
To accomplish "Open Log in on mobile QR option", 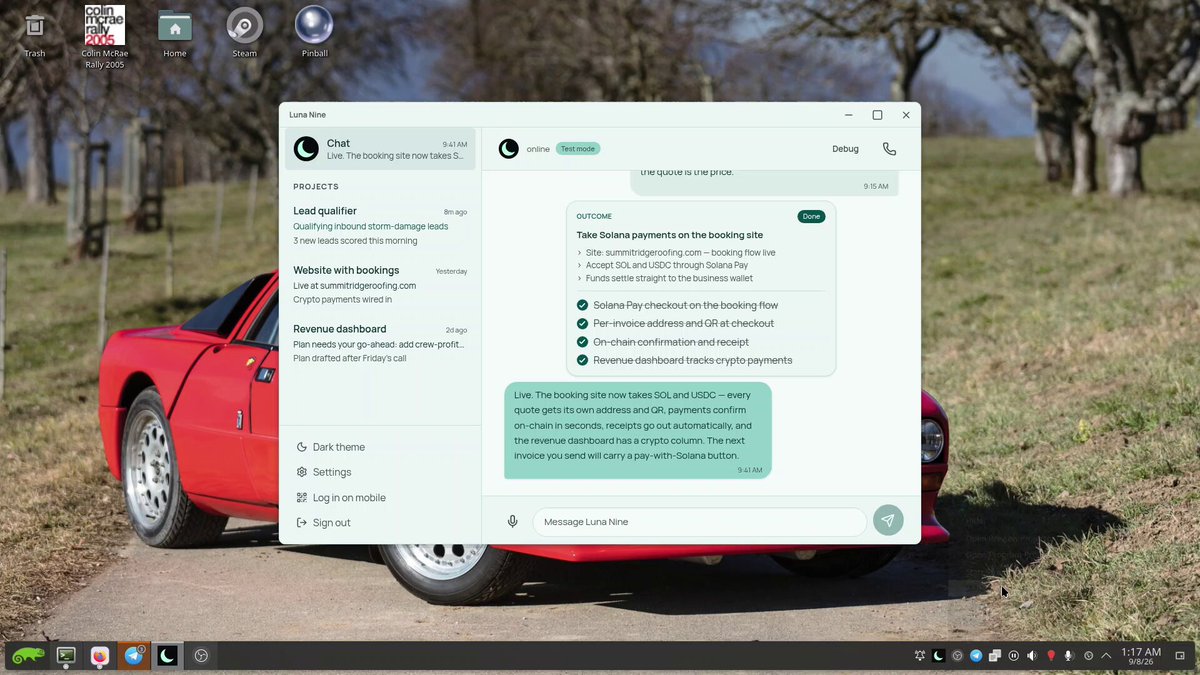I will (x=341, y=498).
